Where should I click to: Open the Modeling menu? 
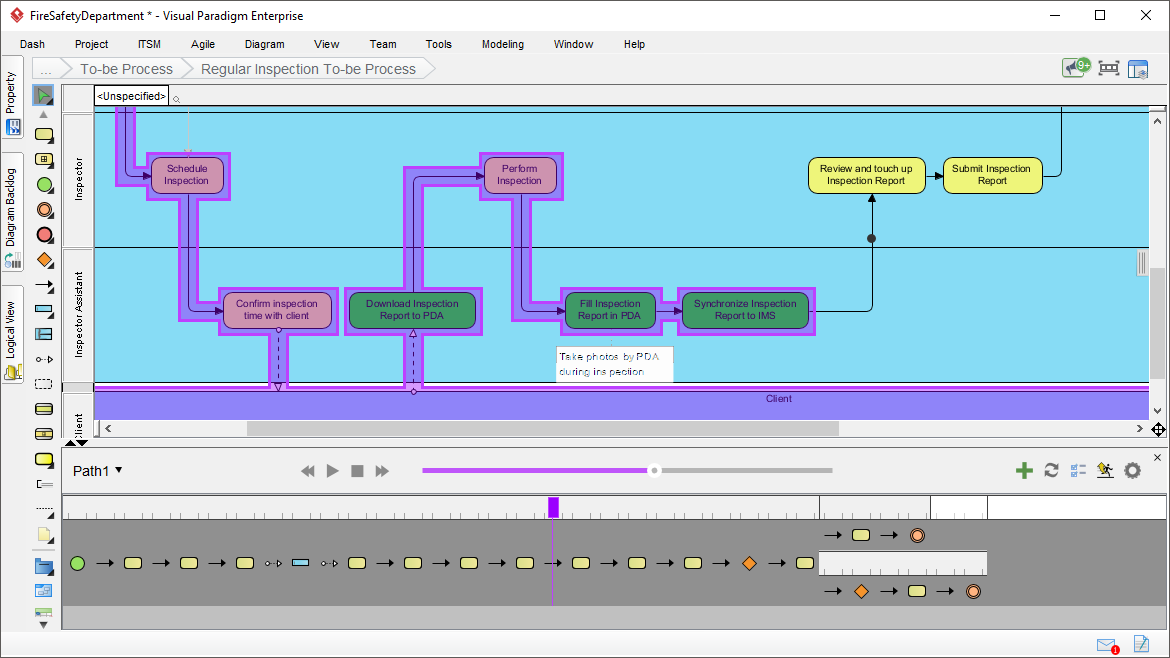[502, 44]
